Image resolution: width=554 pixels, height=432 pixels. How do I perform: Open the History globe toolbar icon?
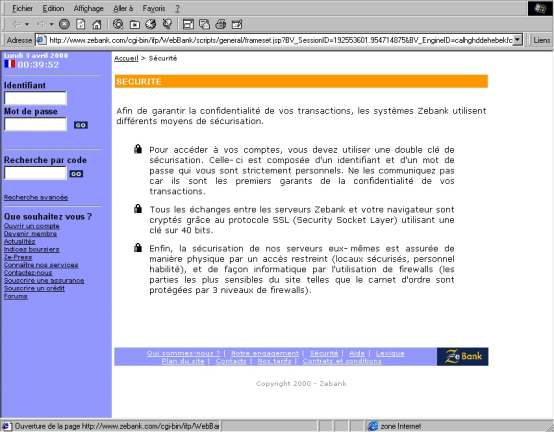pos(151,24)
